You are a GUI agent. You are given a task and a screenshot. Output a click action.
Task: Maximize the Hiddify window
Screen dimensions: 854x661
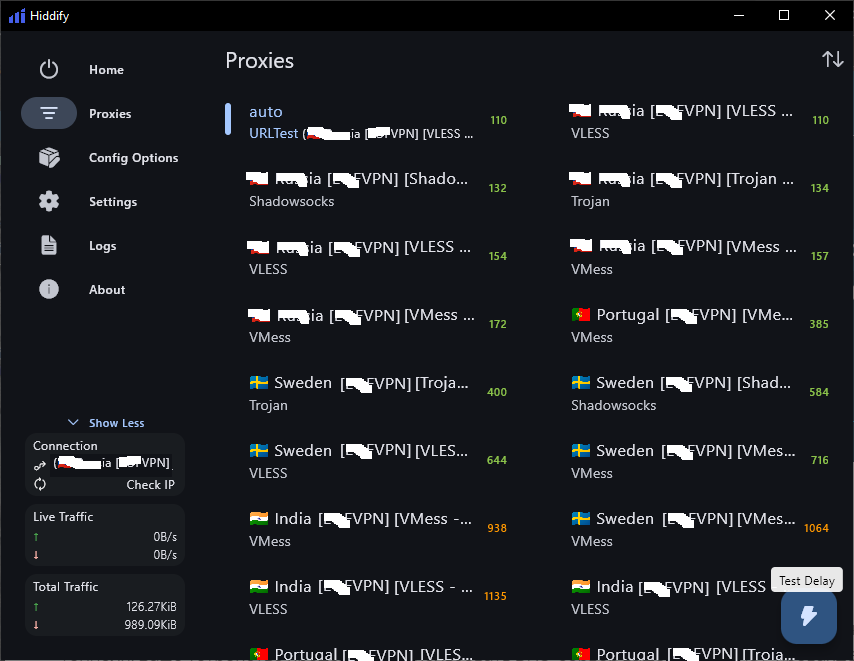784,15
